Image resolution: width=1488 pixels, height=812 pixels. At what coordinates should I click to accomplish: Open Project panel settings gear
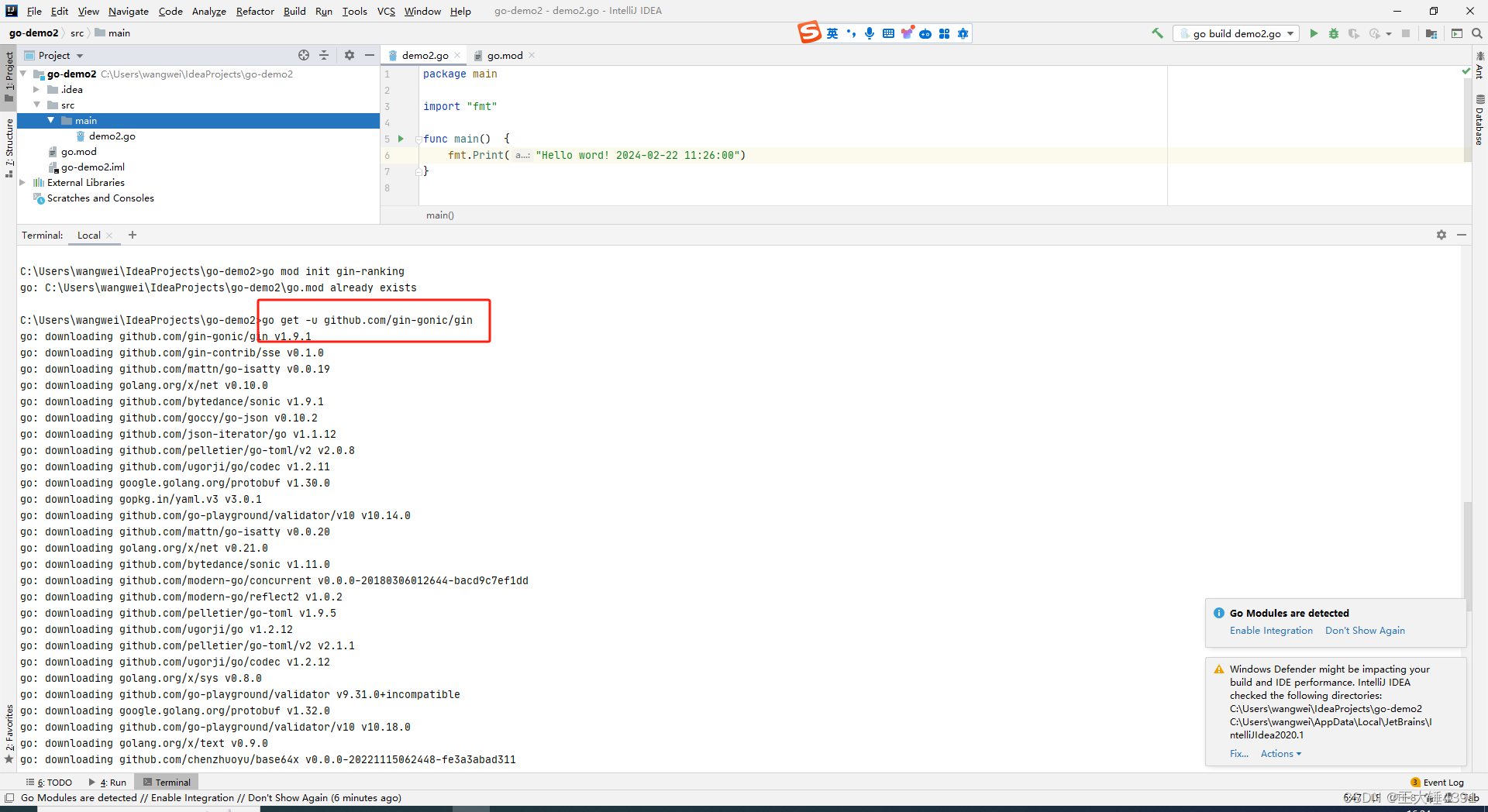[350, 55]
